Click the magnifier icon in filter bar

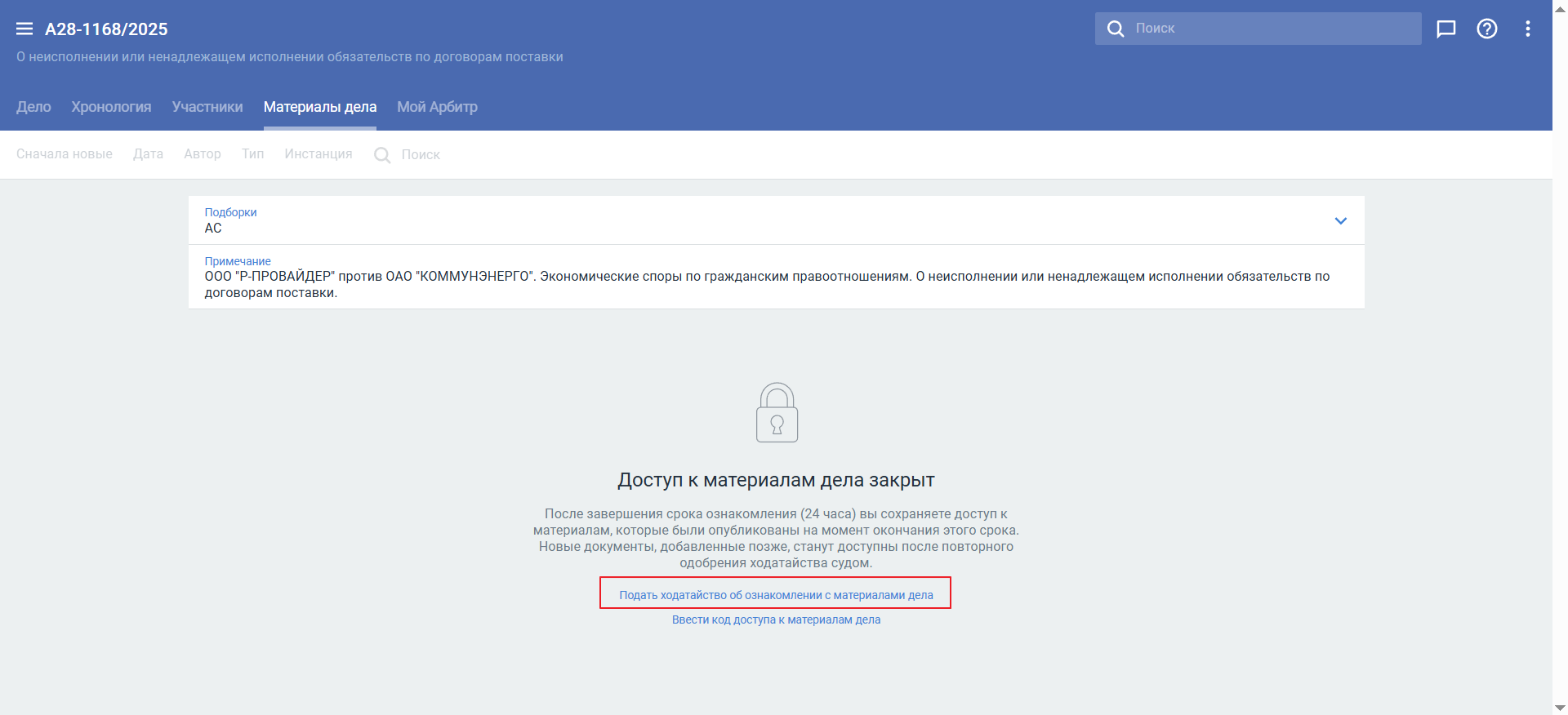[x=381, y=155]
